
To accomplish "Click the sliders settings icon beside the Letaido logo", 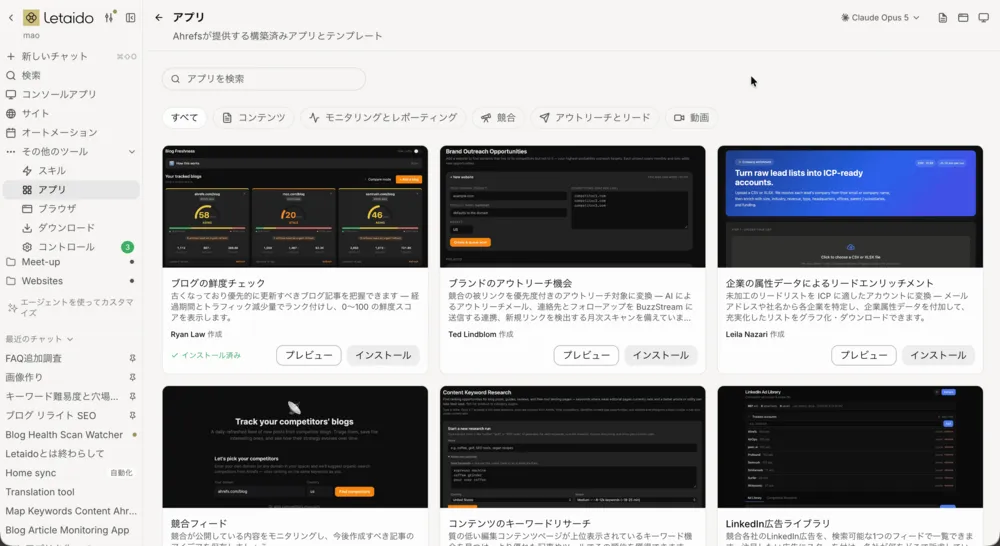I will (x=109, y=18).
